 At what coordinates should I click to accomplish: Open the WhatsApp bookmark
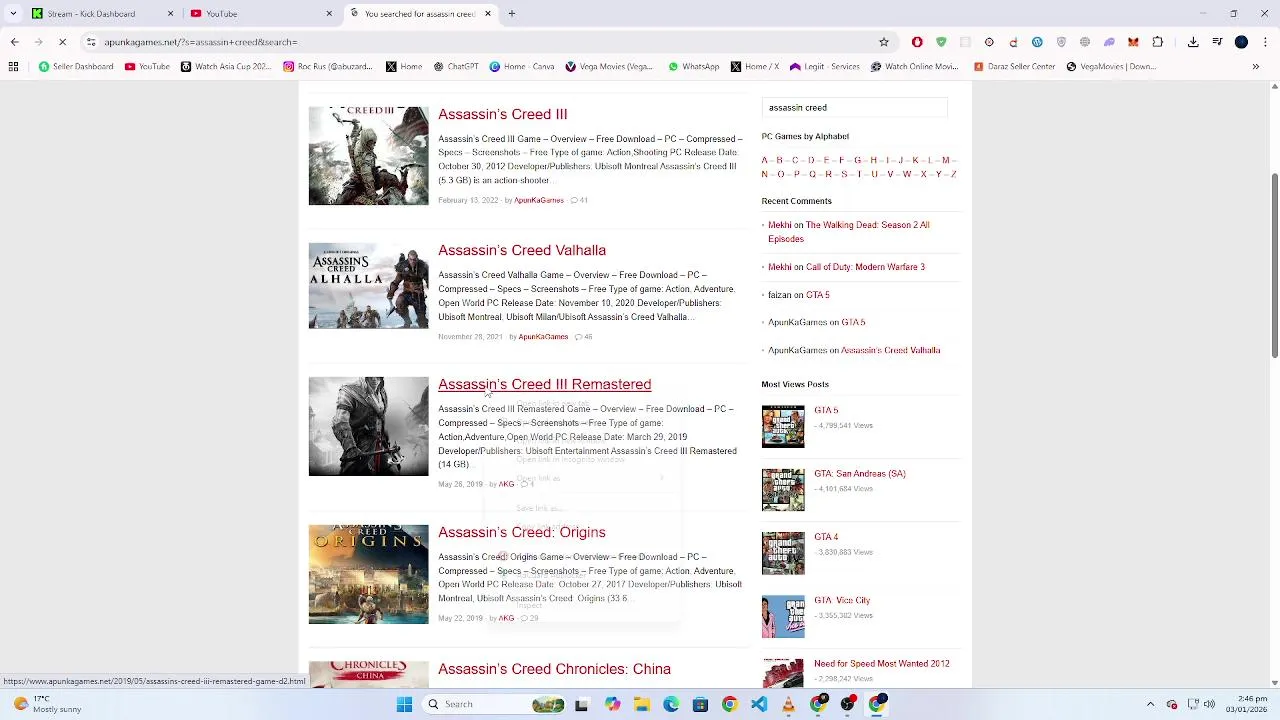click(695, 67)
